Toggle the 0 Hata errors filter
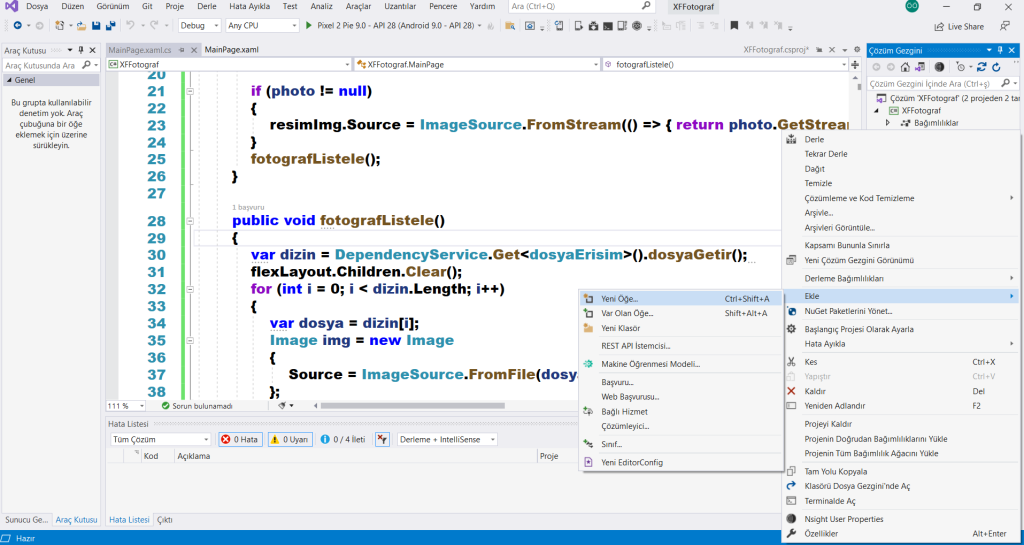The height and width of the screenshot is (545, 1024). (240, 439)
